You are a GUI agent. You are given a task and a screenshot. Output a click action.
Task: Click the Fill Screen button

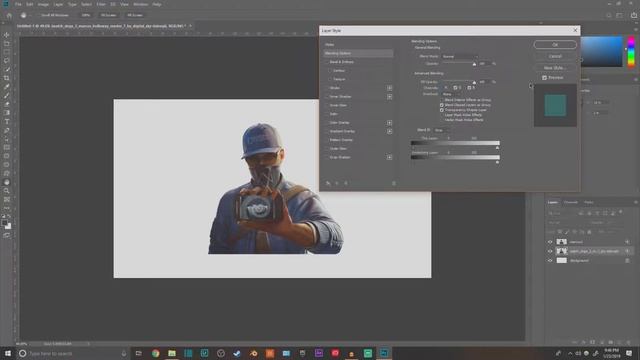(135, 15)
